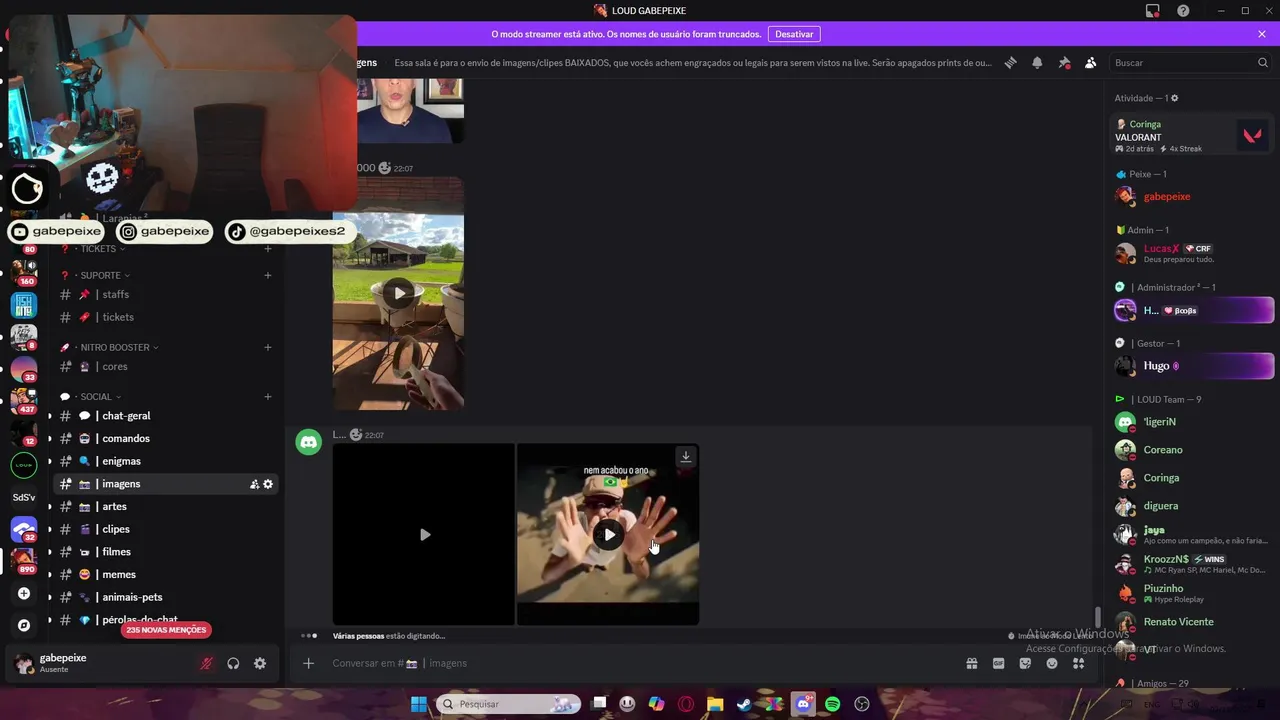
Task: Open the artes channel
Action: (x=165, y=506)
